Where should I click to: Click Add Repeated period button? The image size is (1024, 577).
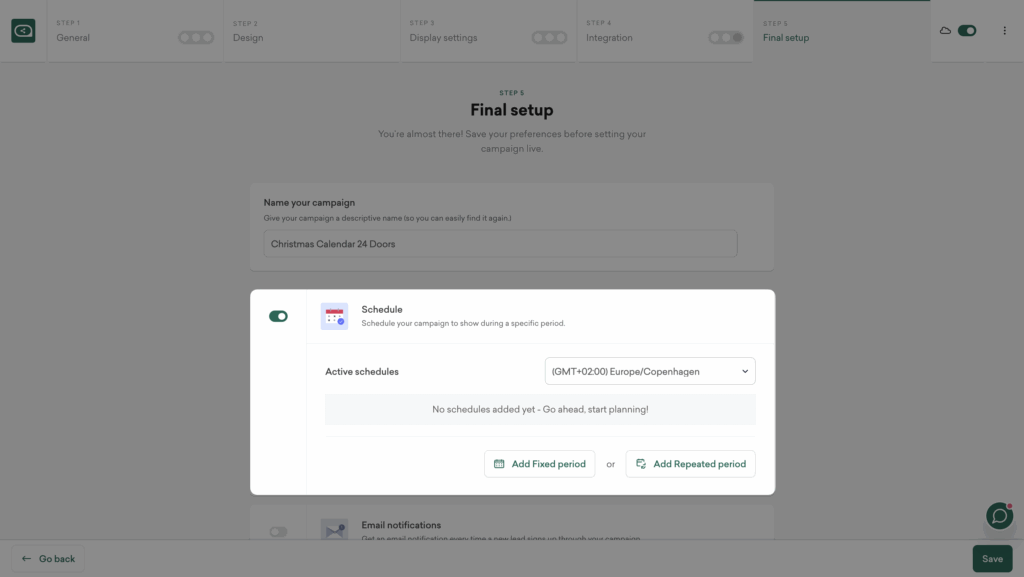[690, 464]
